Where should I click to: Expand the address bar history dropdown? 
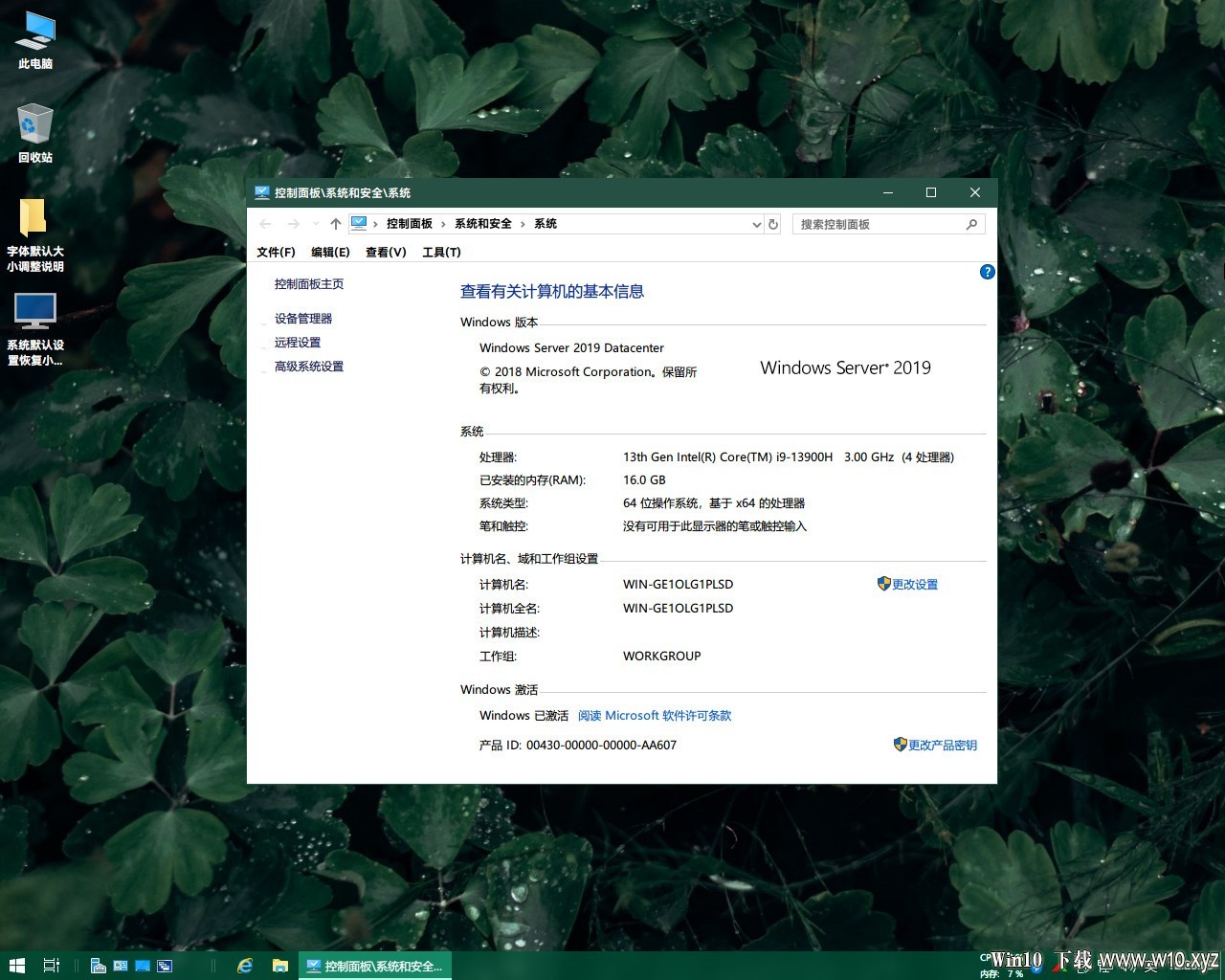coord(756,224)
